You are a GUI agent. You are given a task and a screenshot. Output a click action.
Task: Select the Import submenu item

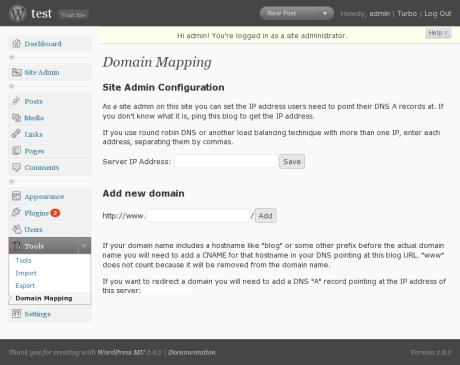click(x=26, y=273)
